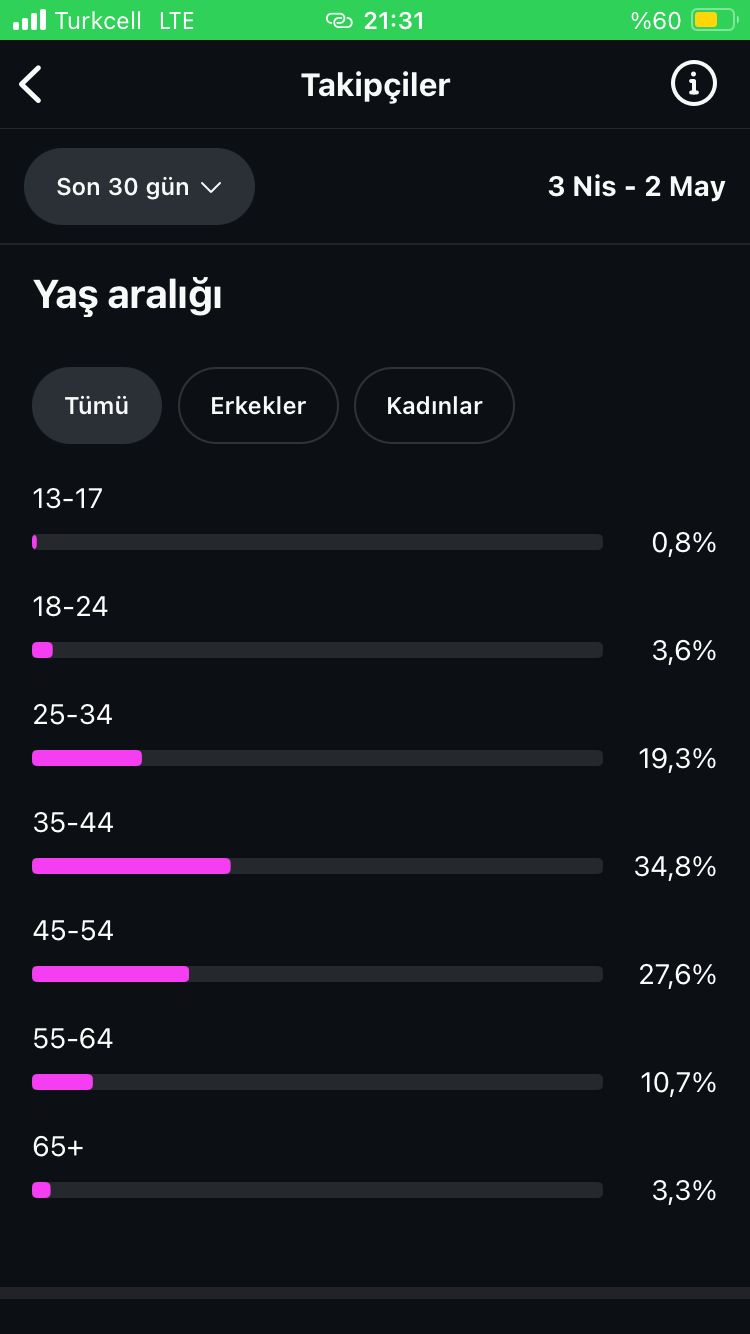
Task: Select the Tümü filter
Action: (x=97, y=405)
